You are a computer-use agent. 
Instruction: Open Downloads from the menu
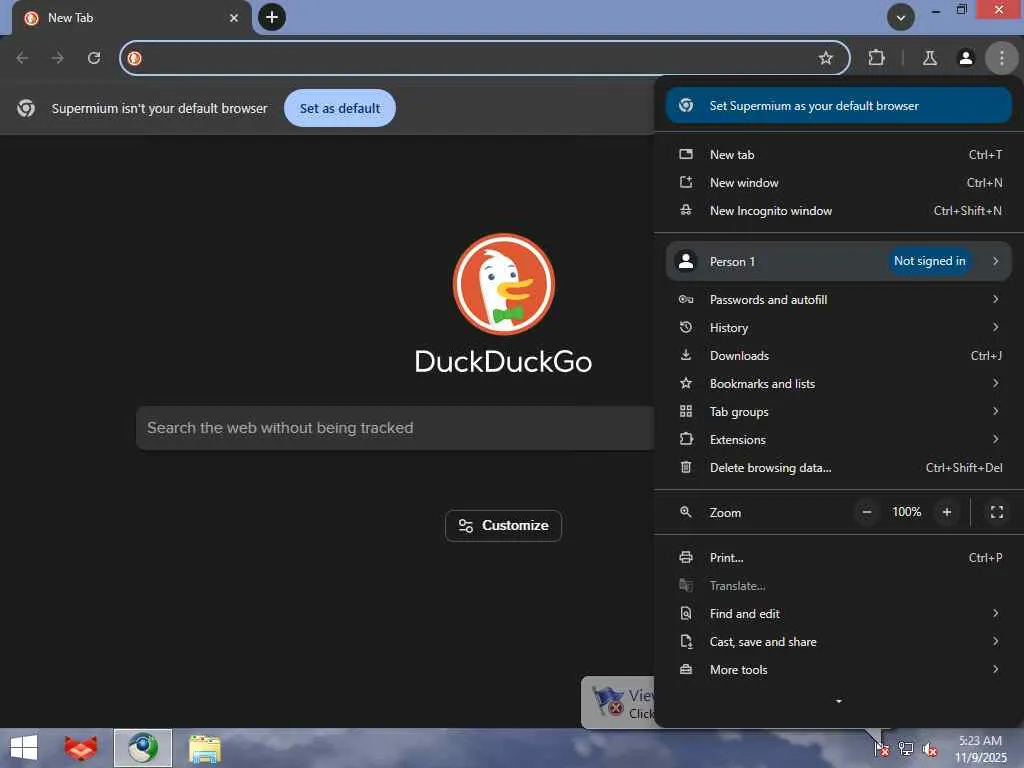839,356
